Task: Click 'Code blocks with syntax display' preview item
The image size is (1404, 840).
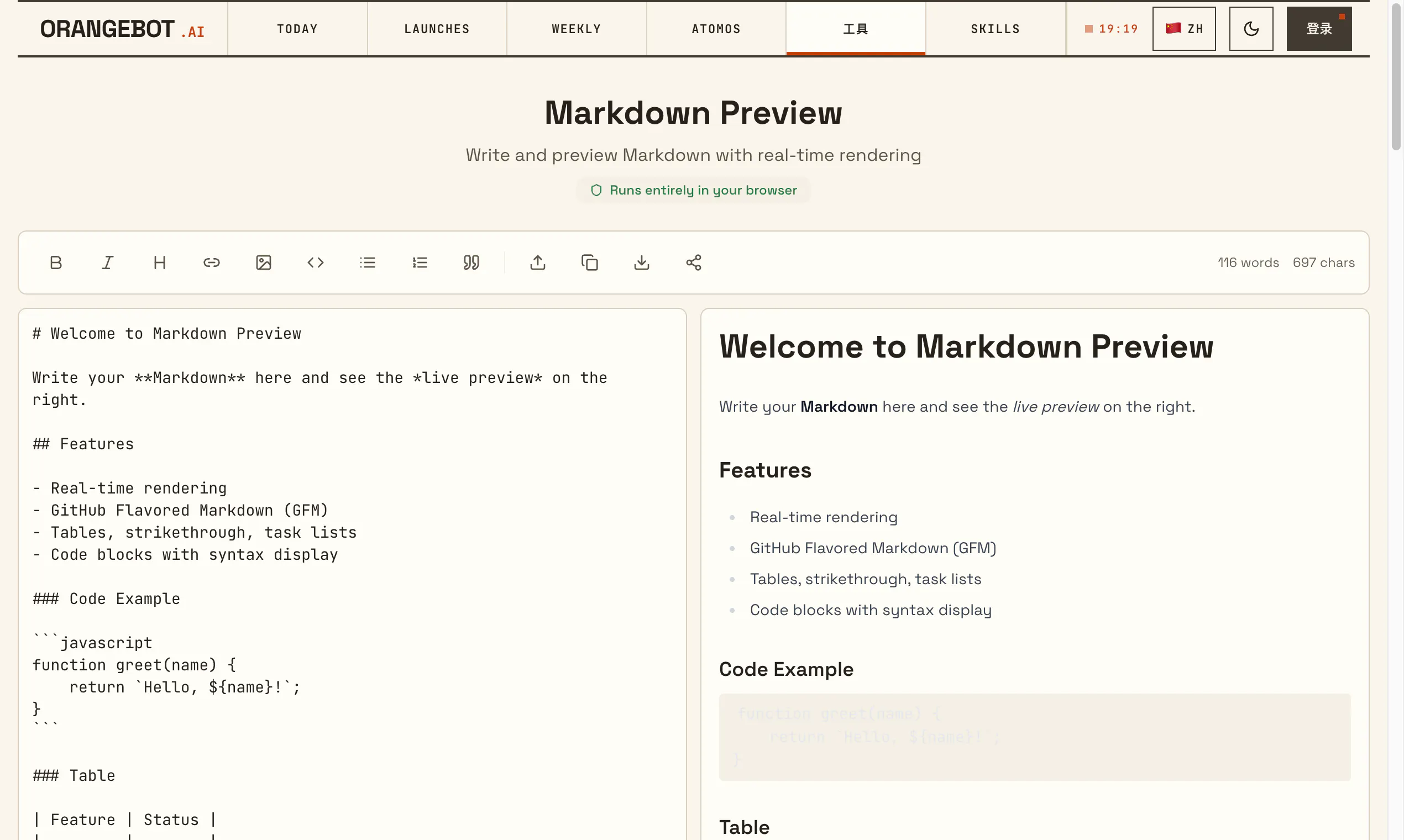Action: point(871,610)
